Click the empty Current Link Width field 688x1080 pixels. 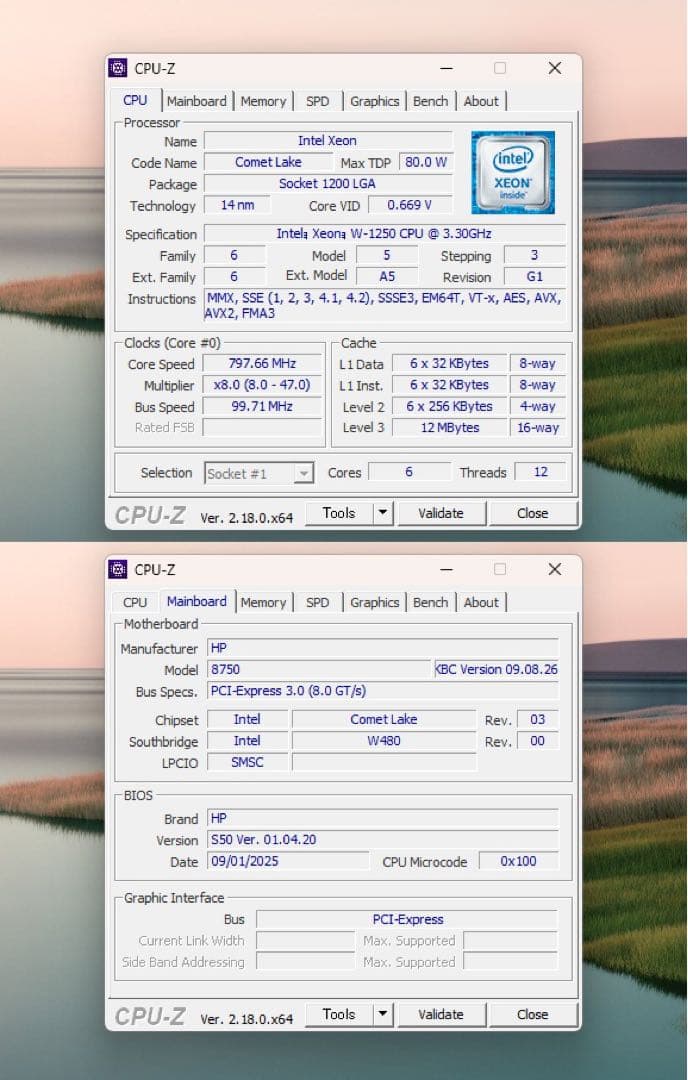[x=306, y=941]
